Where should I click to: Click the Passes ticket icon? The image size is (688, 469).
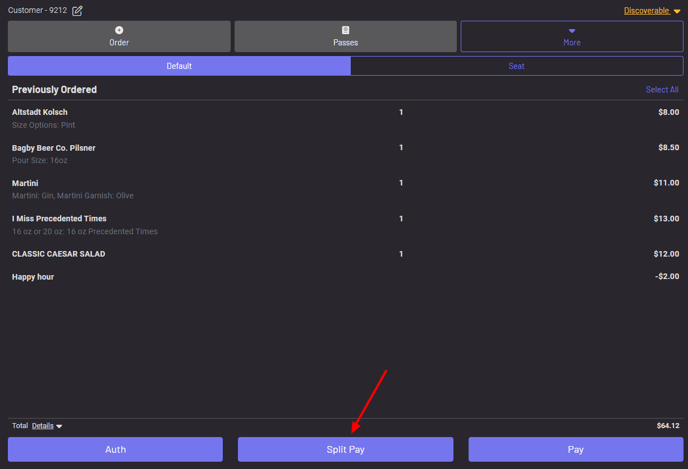(x=345, y=31)
